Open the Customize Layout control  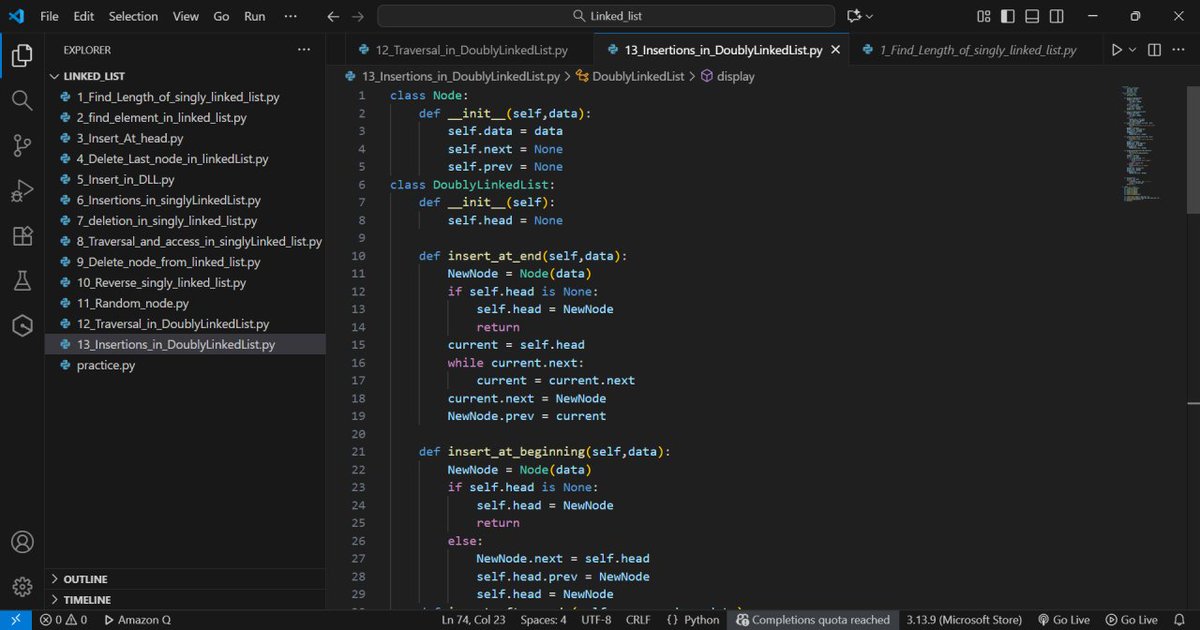pos(983,16)
